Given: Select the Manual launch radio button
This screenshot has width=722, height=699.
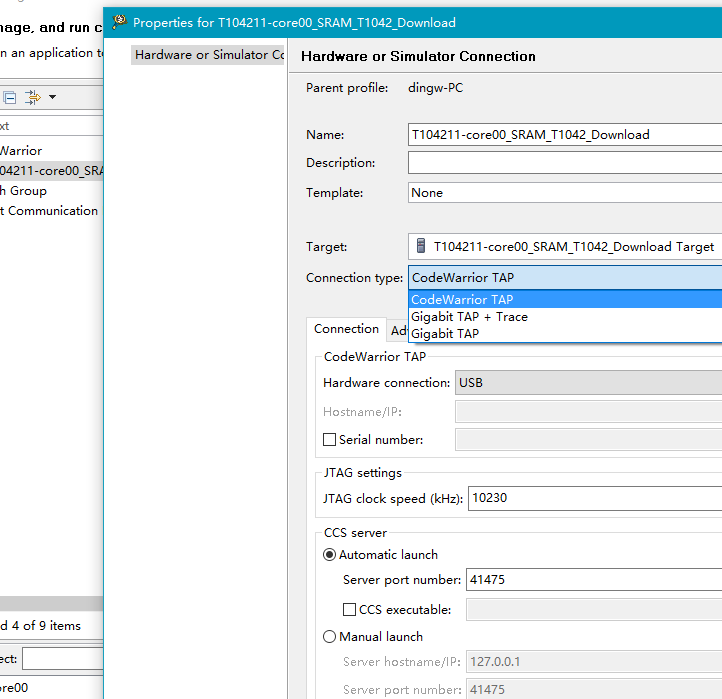Looking at the screenshot, I should 329,637.
